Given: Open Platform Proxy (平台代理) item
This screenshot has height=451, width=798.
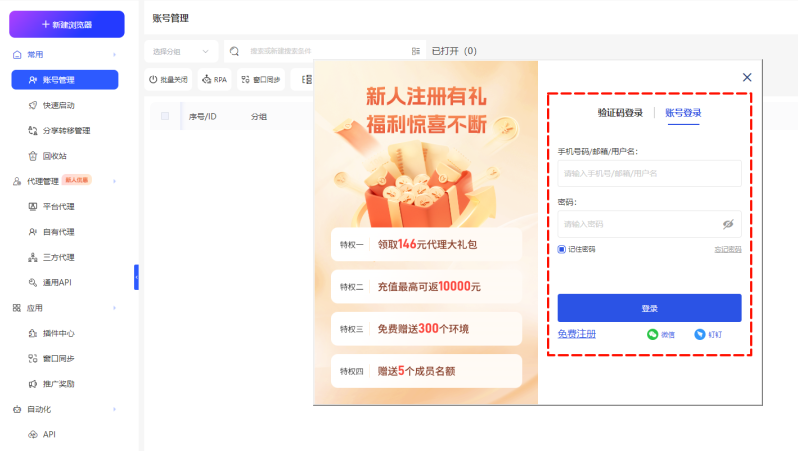Looking at the screenshot, I should [58, 206].
